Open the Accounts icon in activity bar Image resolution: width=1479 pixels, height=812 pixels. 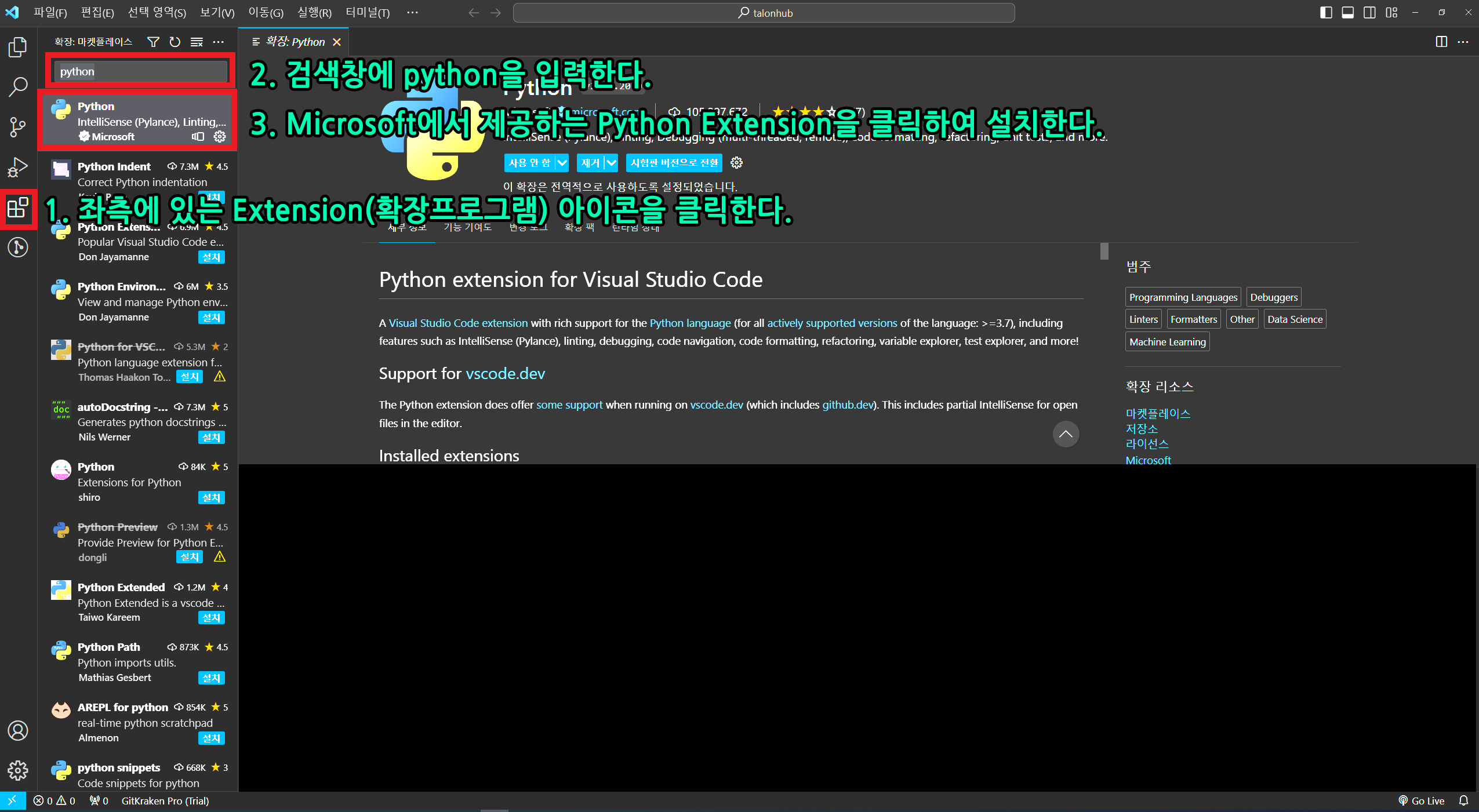17,731
